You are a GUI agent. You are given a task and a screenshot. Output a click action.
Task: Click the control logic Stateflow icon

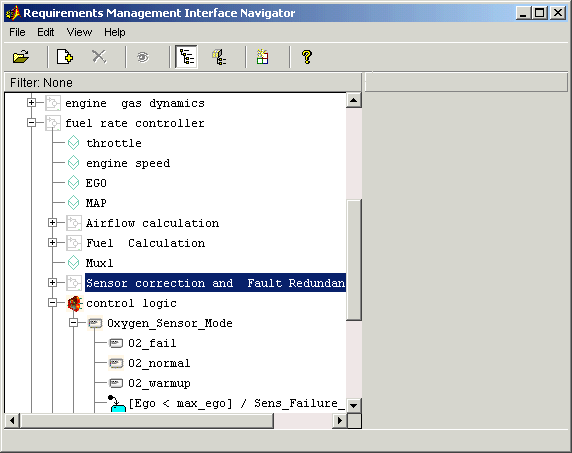[75, 303]
